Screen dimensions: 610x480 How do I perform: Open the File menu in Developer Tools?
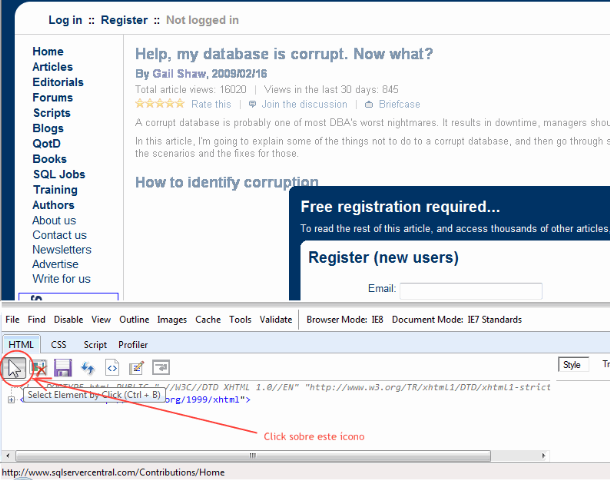12,319
